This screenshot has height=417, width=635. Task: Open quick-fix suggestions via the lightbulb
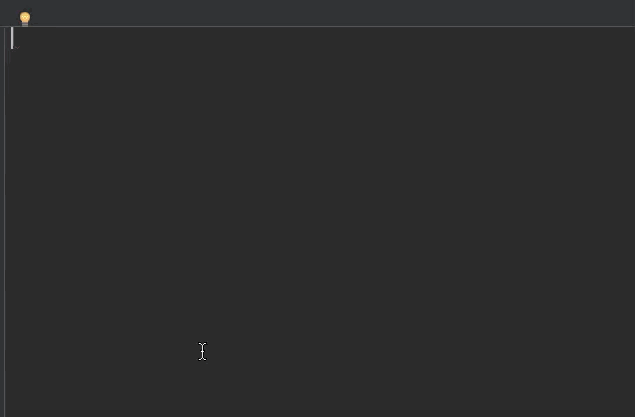point(25,19)
